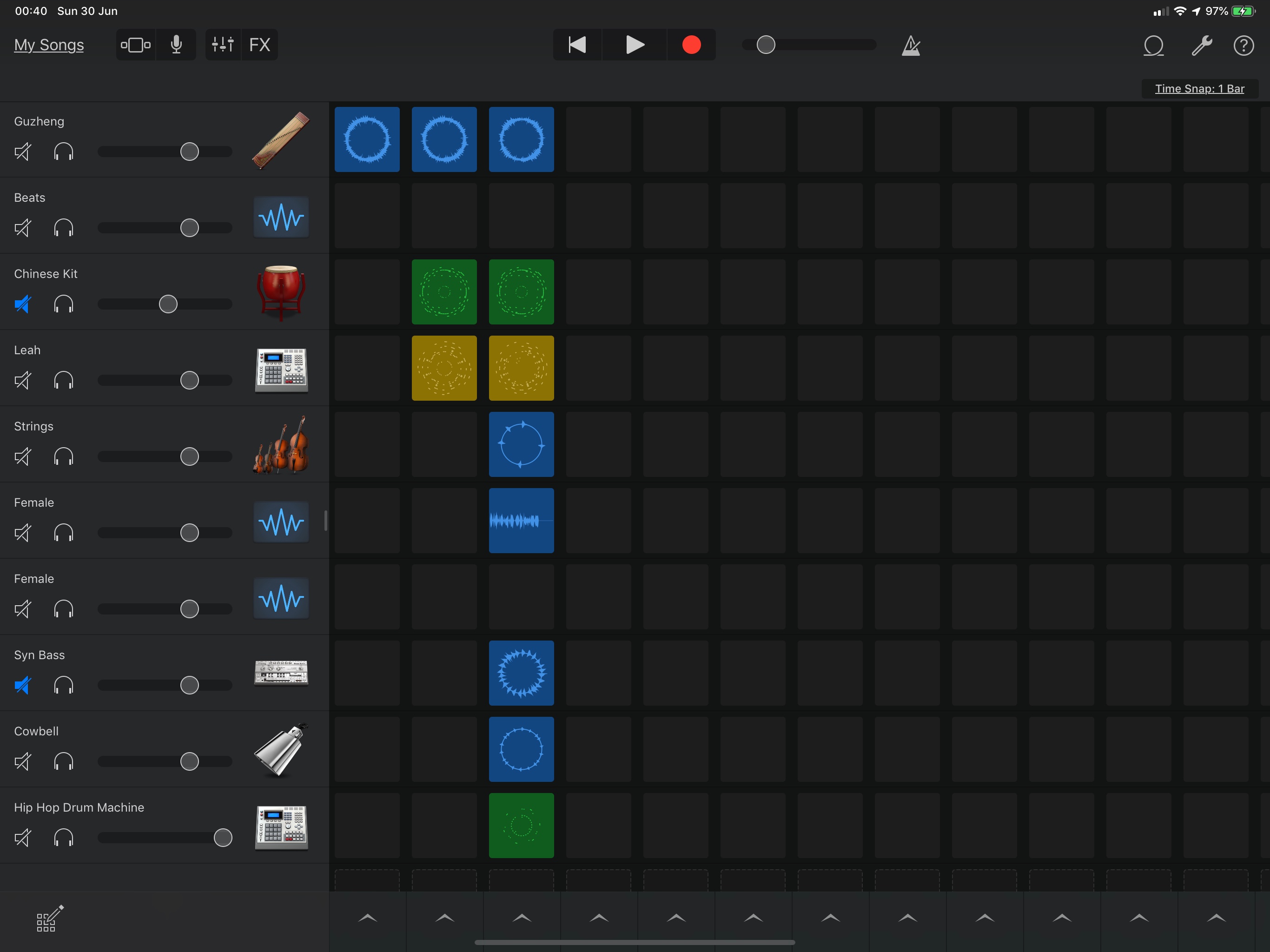
Task: Tap the Cowbell instrument icon
Action: click(x=281, y=750)
